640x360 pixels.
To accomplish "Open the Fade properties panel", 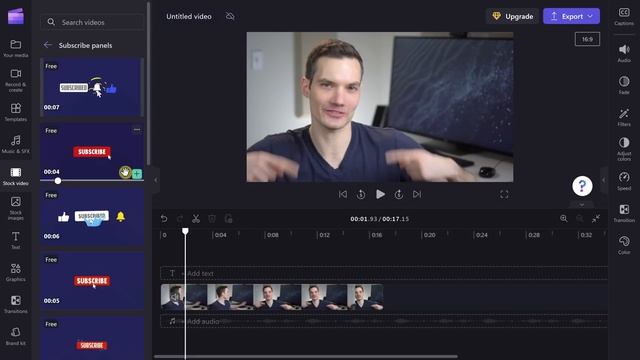I will coord(624,85).
